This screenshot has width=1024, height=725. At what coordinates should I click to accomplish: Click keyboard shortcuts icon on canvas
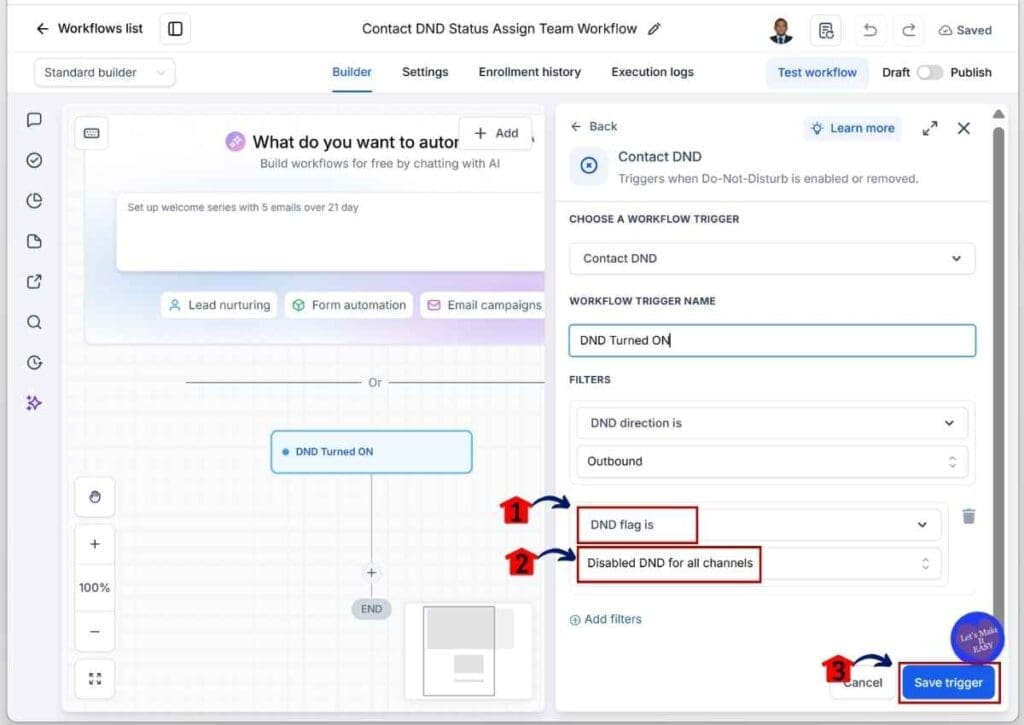[91, 133]
